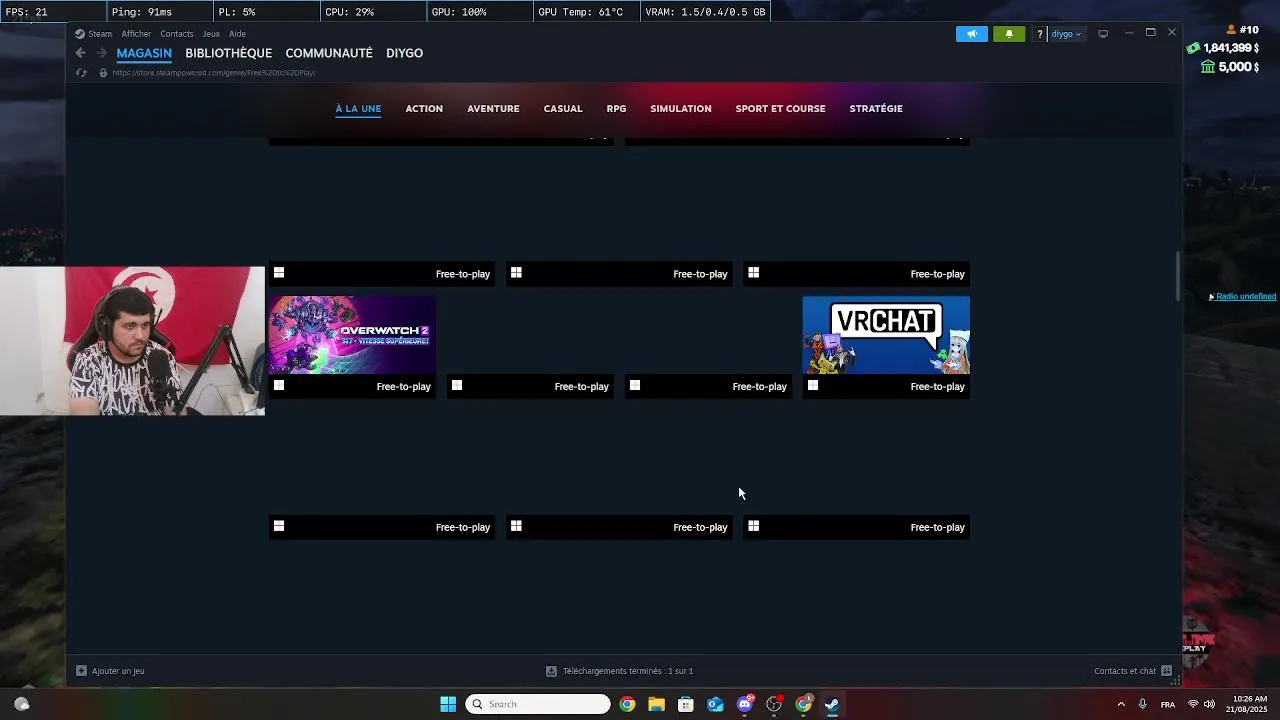Open the VRChat game thumbnail
1280x720 pixels.
(886, 335)
